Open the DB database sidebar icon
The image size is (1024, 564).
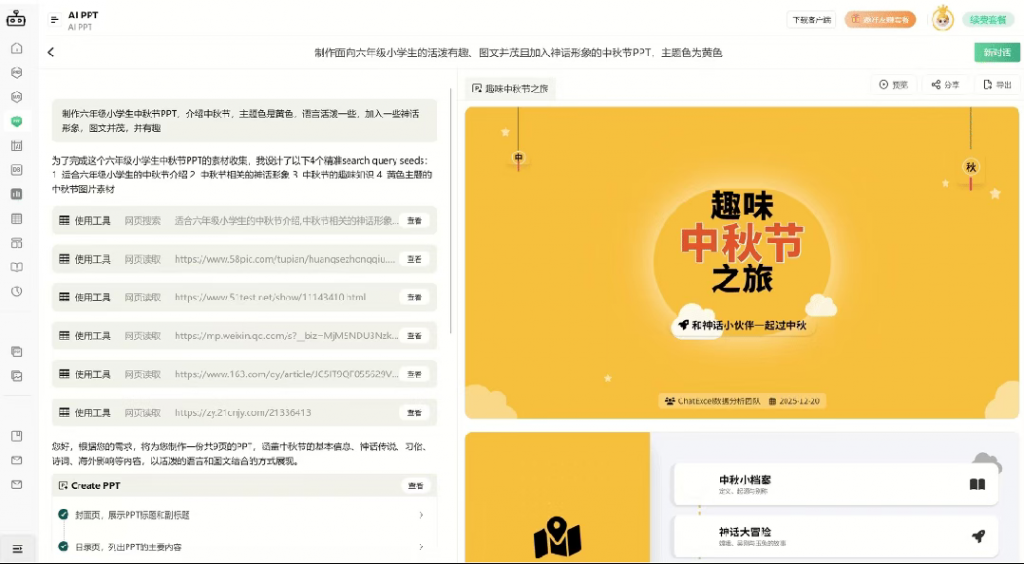tap(17, 170)
